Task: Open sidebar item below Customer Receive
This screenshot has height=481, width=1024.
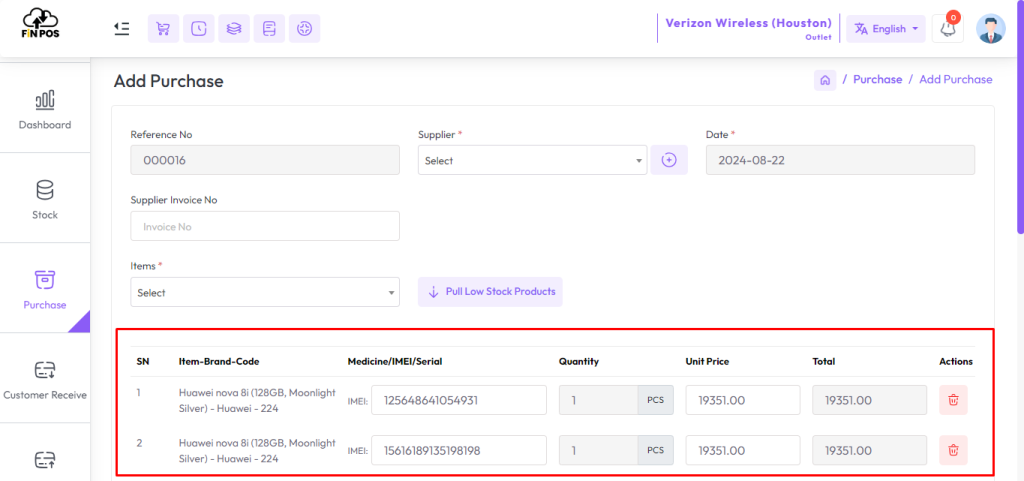Action: point(44,459)
